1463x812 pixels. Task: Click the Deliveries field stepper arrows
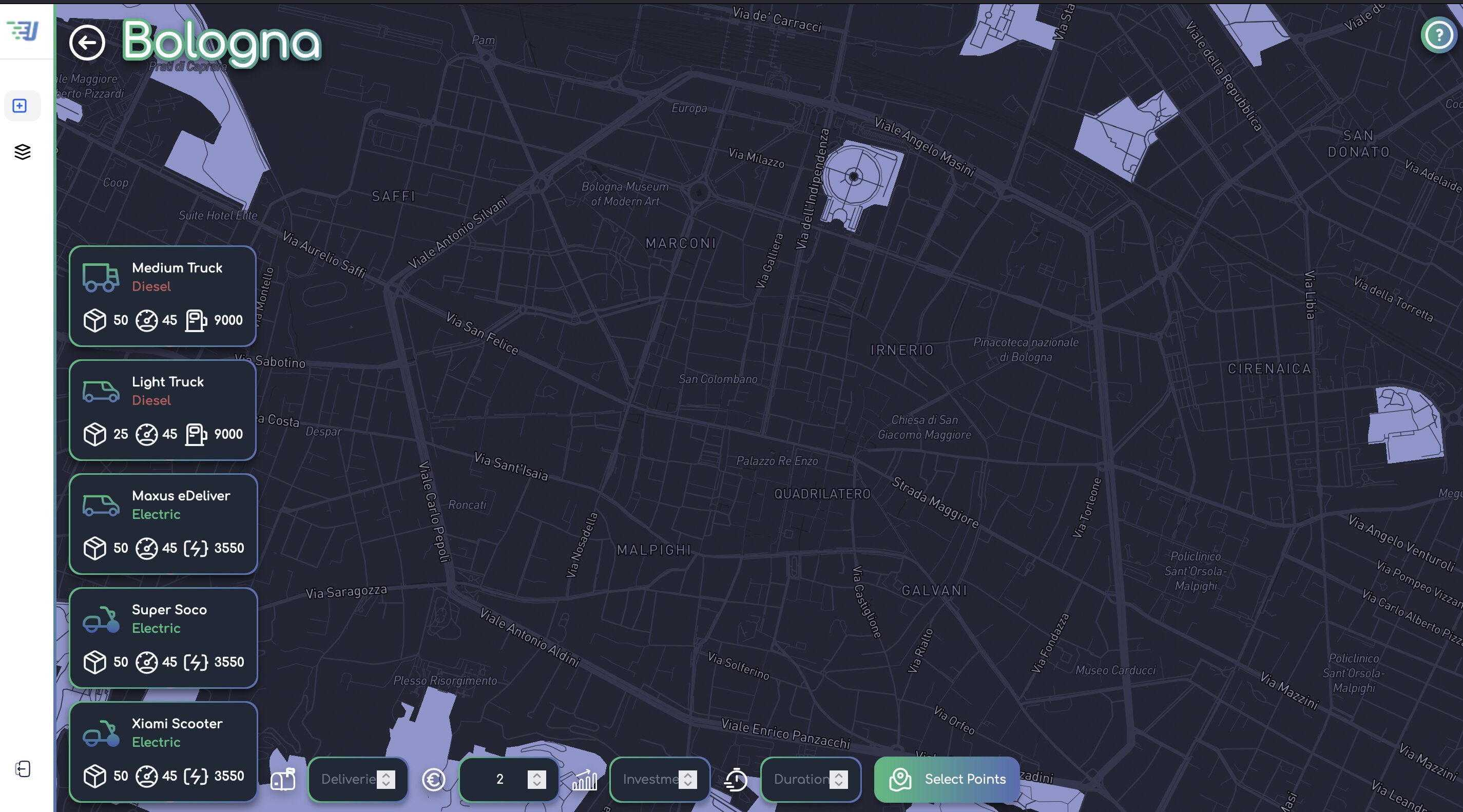tap(386, 779)
